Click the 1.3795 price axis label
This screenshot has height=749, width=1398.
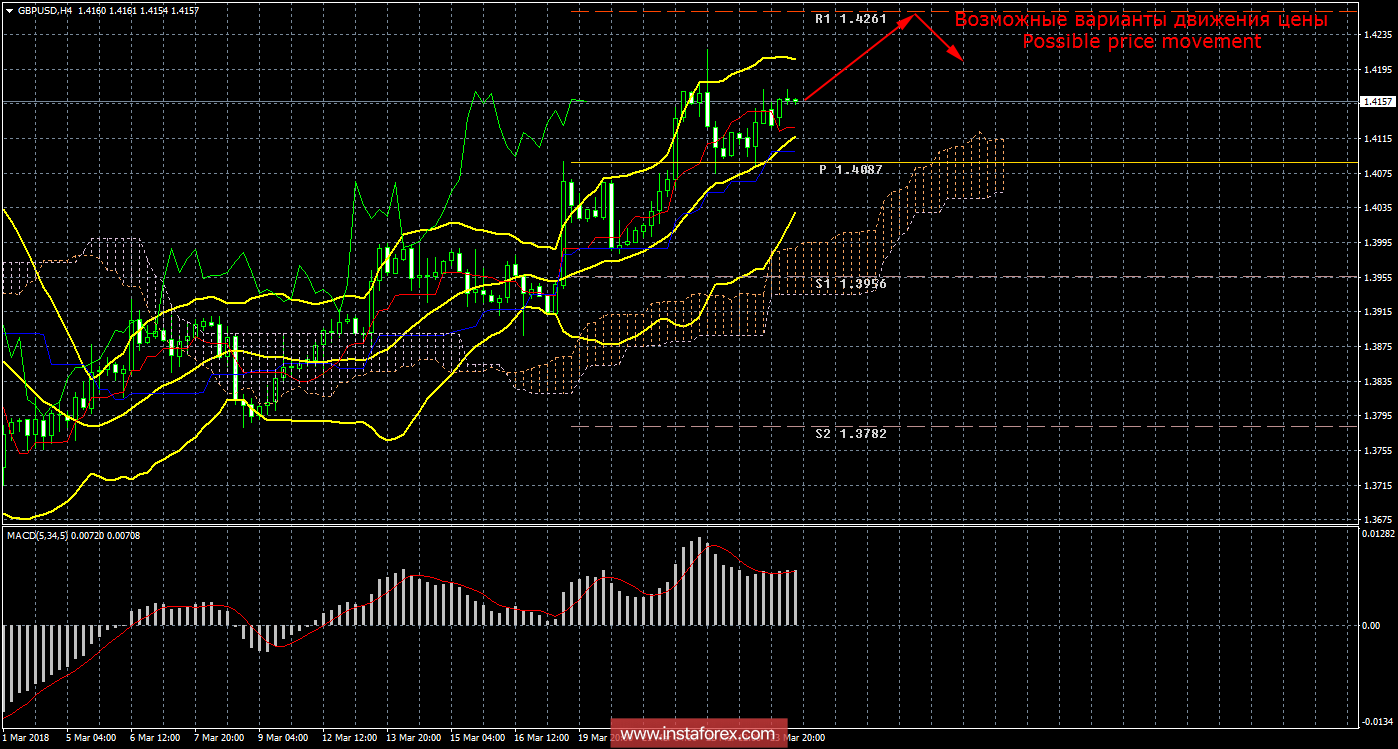coord(1377,416)
